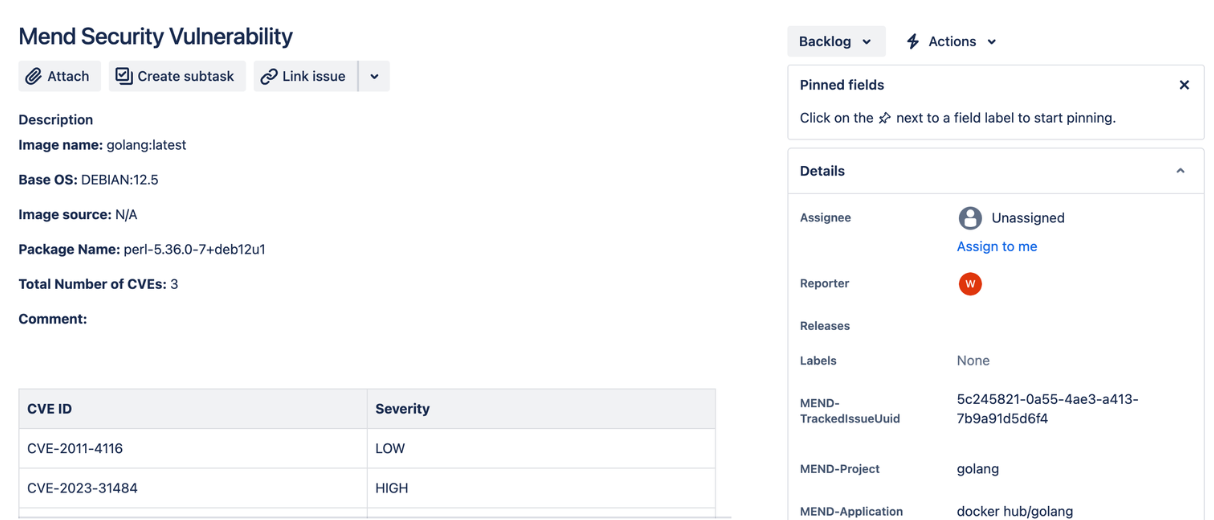
Task: Click the Mend Security Vulnerability title
Action: coord(155,37)
